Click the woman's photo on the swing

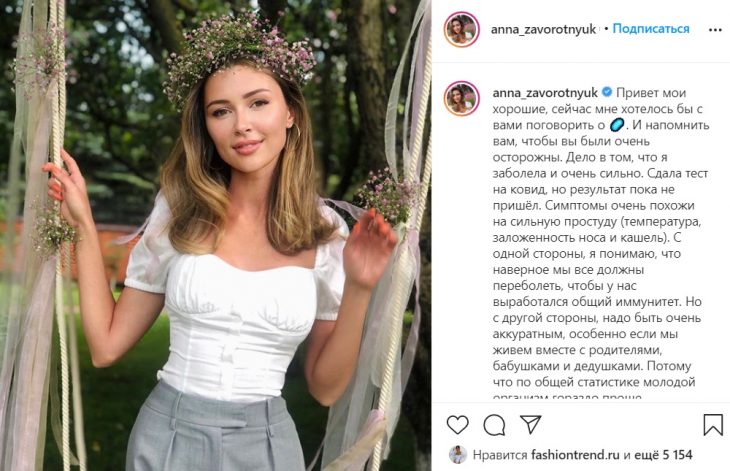pyautogui.click(x=216, y=236)
